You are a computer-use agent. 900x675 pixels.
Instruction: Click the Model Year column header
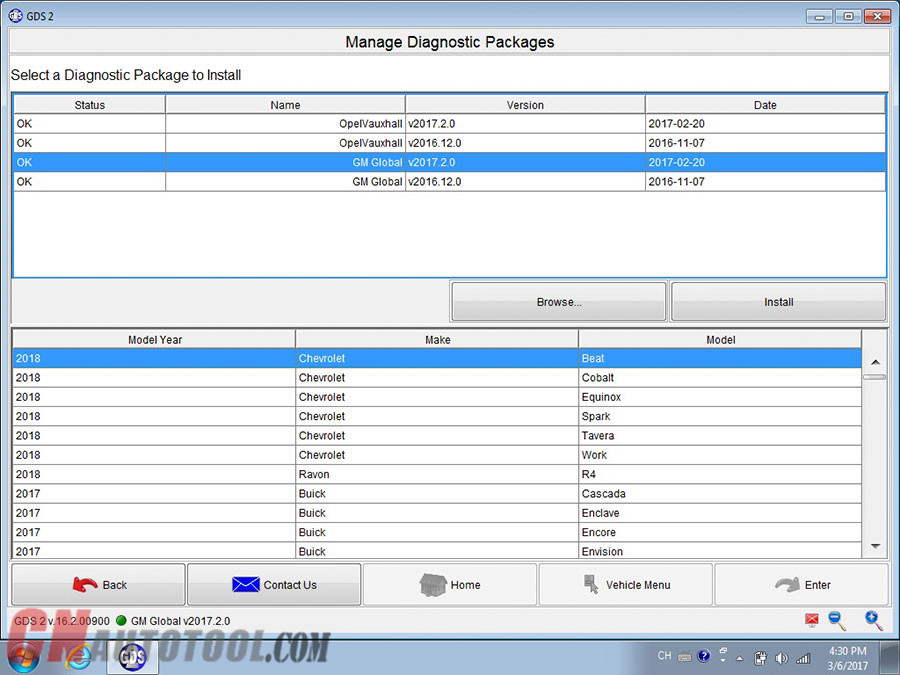[x=154, y=339]
